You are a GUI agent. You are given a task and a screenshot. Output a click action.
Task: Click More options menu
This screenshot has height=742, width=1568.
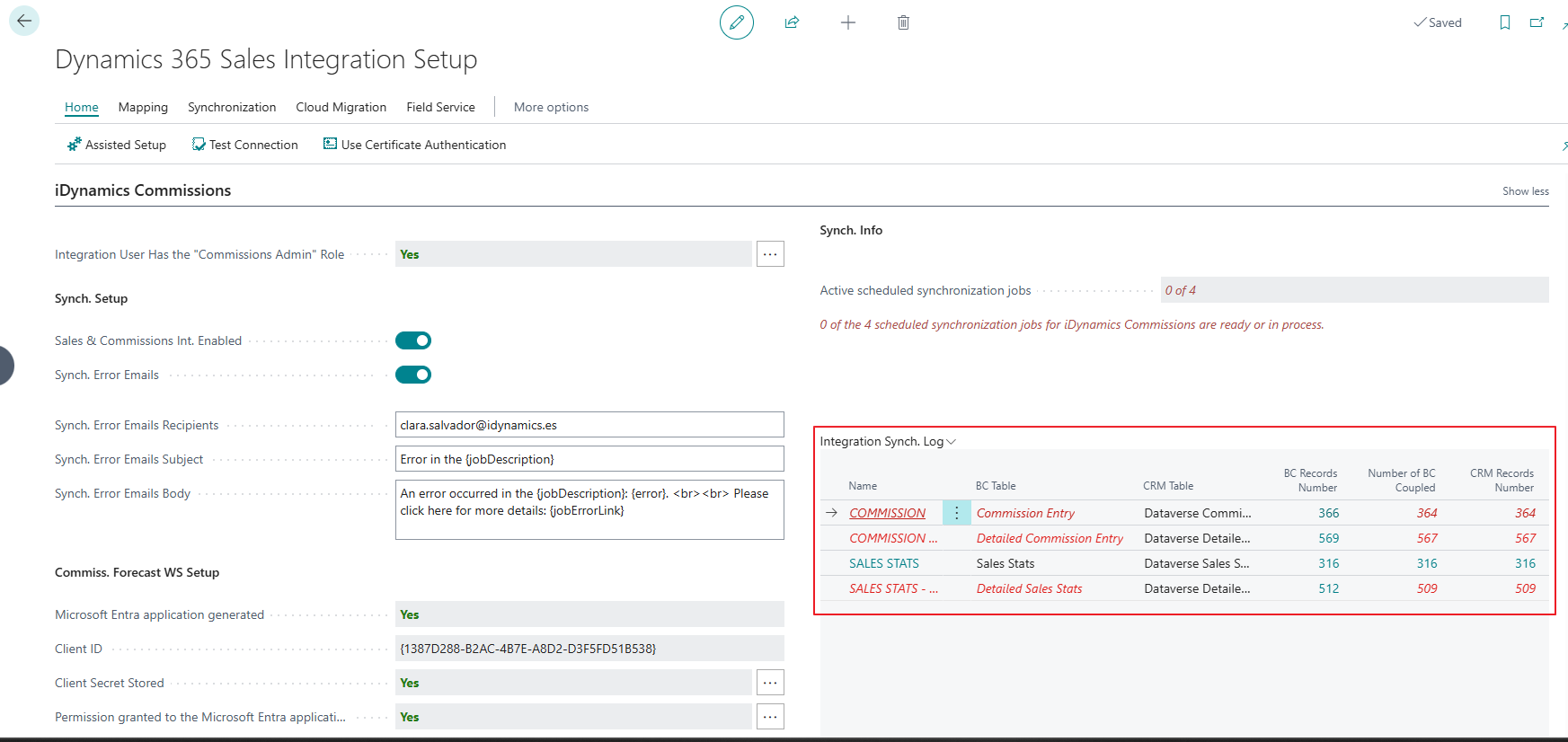551,107
